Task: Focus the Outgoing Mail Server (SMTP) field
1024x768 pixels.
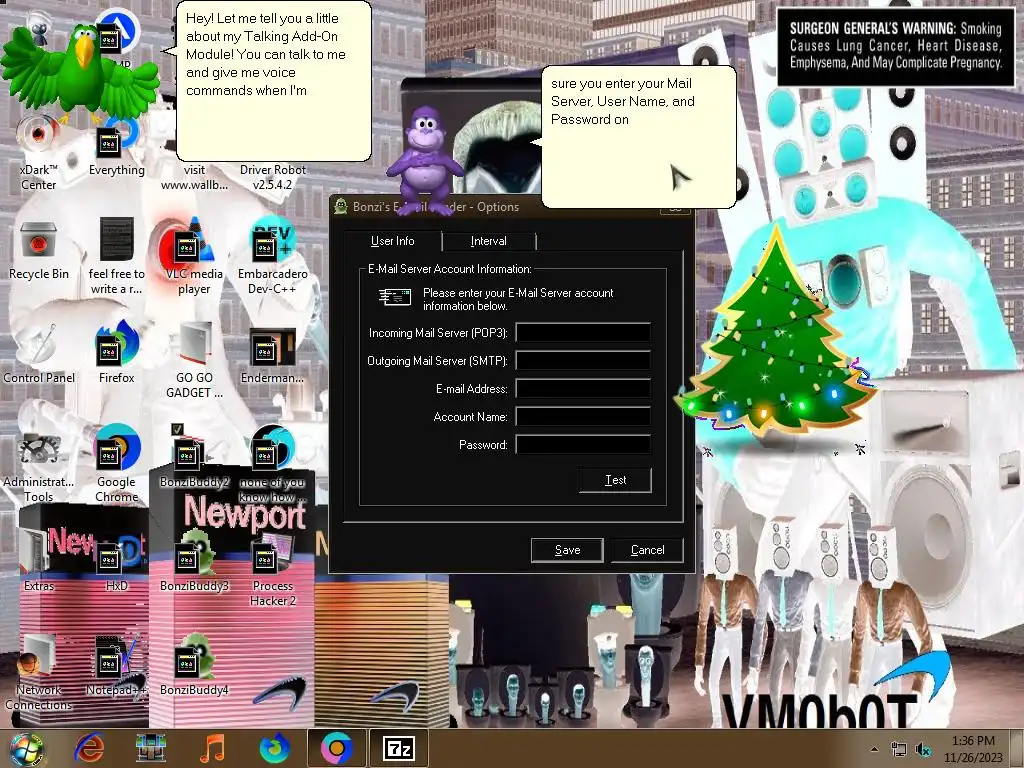Action: (583, 360)
